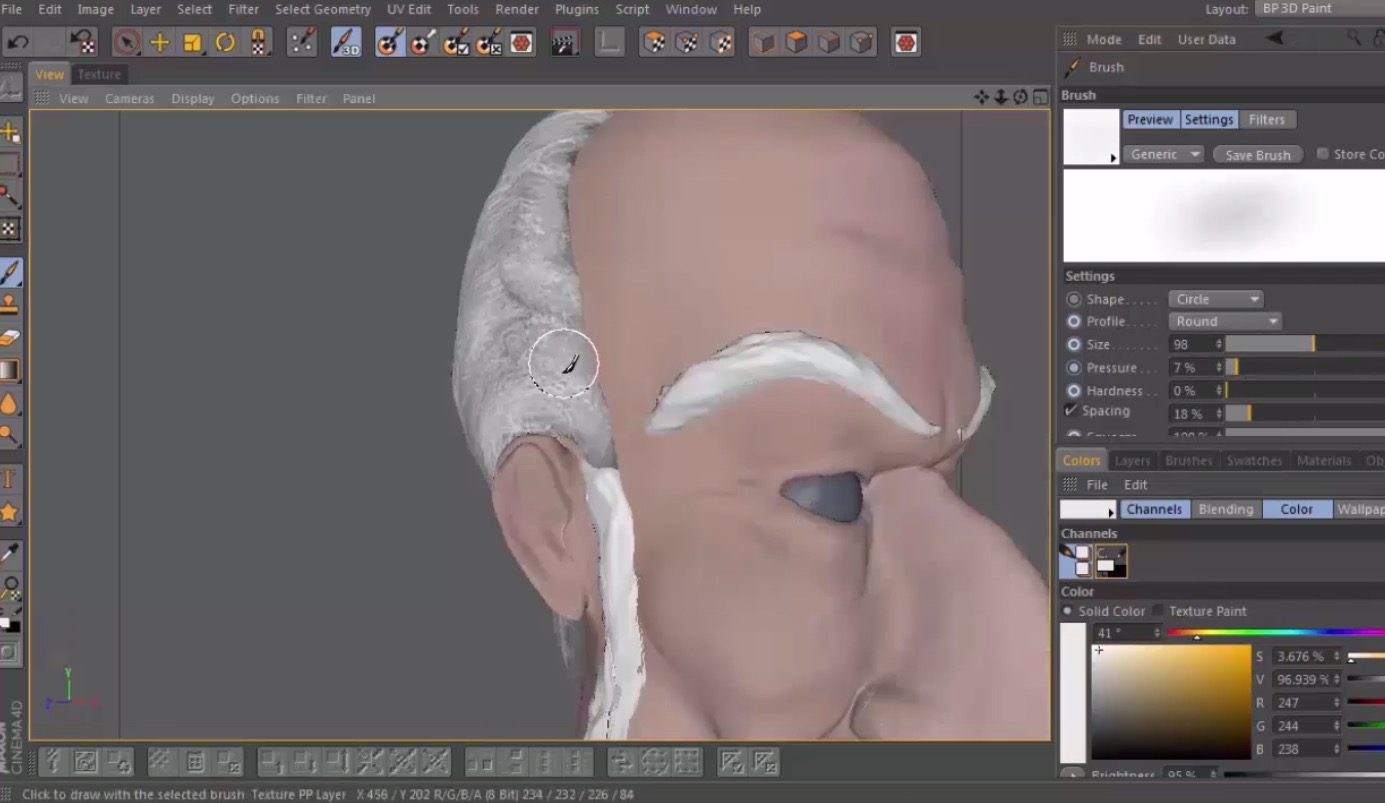Toggle the Store Color checkbox
The image size is (1385, 803).
[x=1323, y=153]
